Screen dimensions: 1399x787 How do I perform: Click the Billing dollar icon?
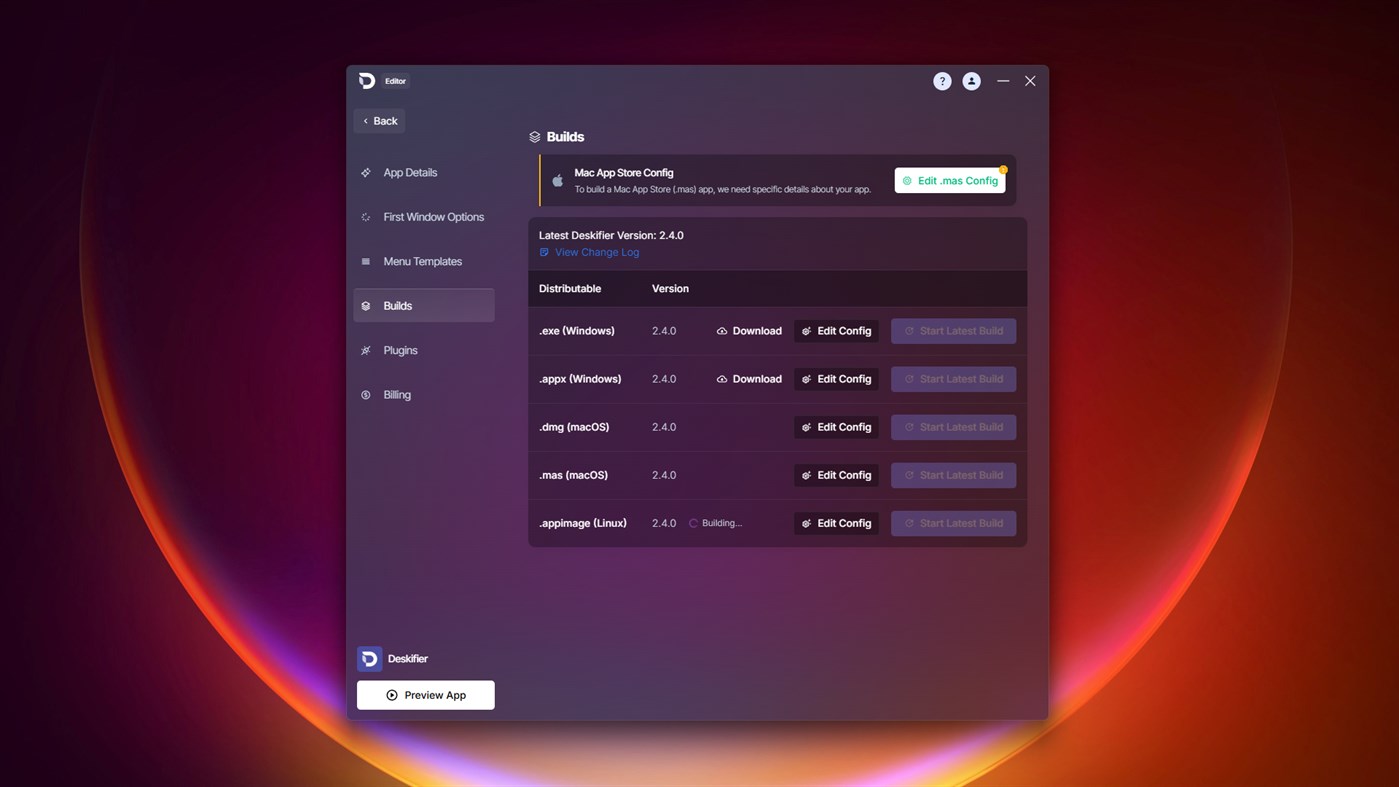pyautogui.click(x=366, y=395)
